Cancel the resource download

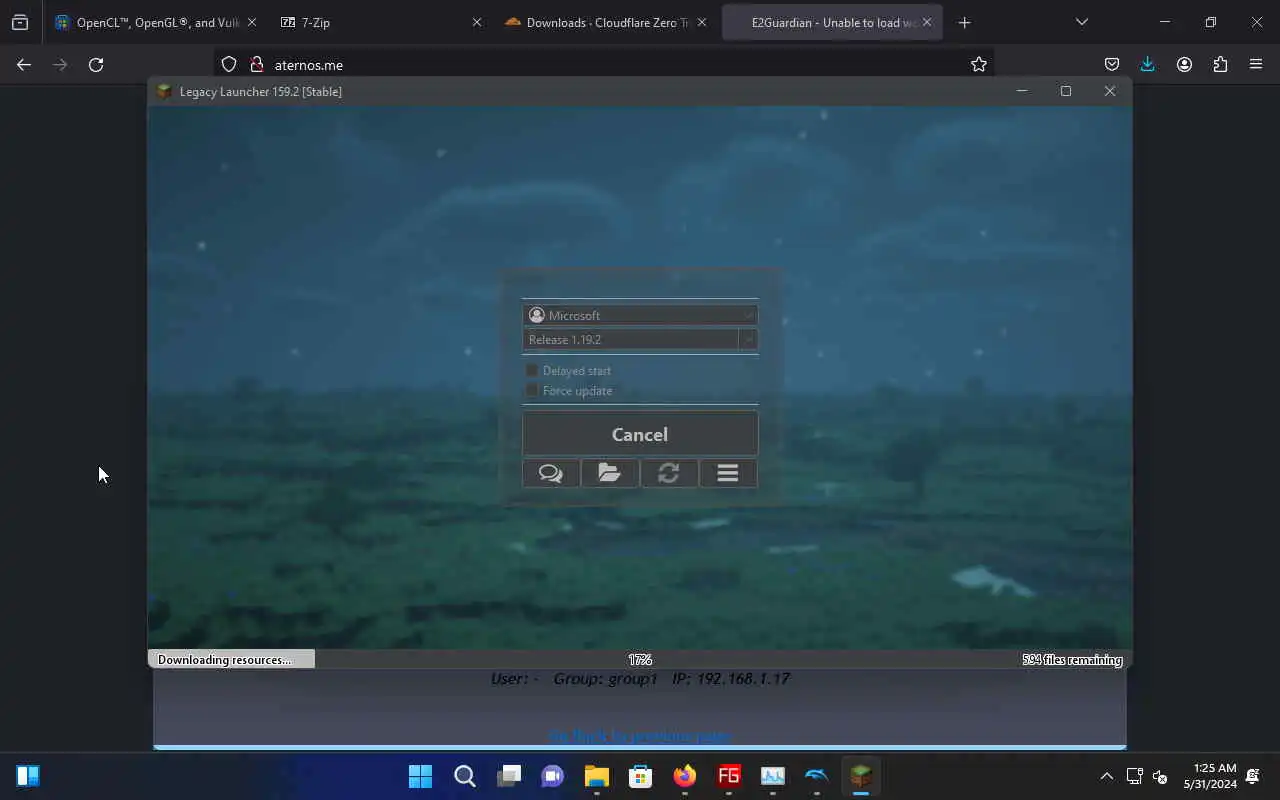click(x=640, y=434)
